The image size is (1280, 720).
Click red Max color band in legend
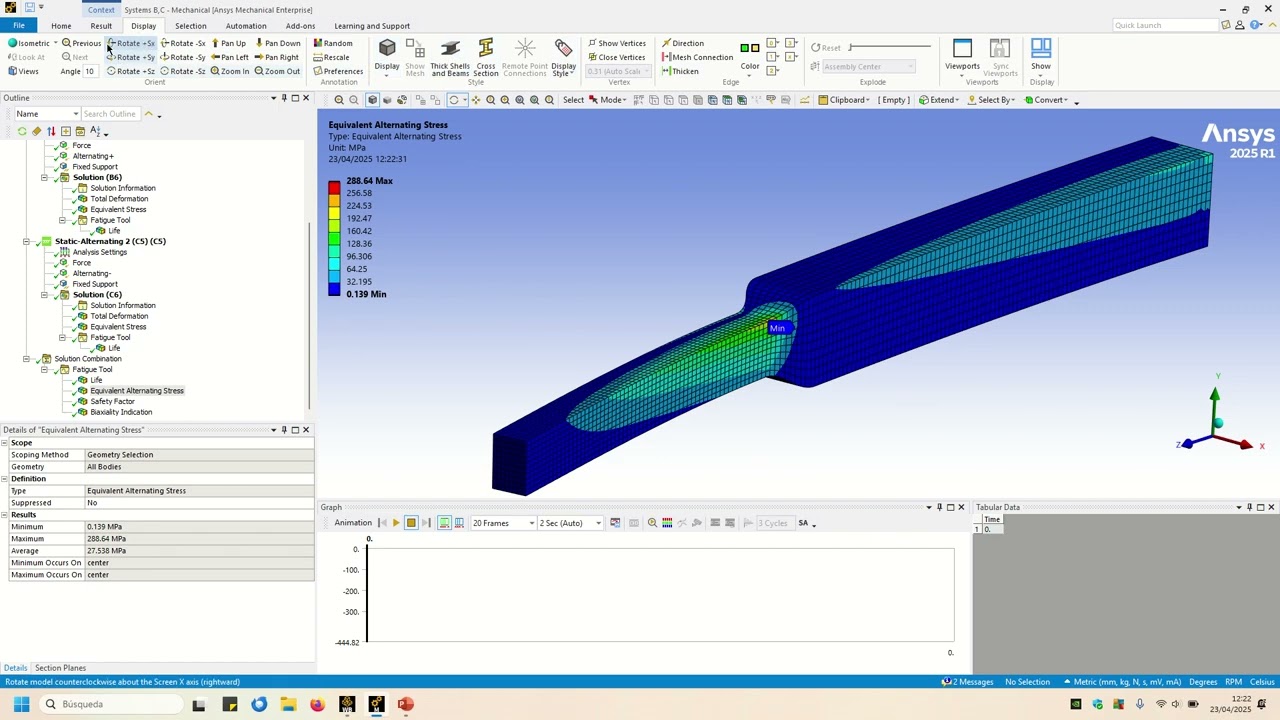point(334,187)
